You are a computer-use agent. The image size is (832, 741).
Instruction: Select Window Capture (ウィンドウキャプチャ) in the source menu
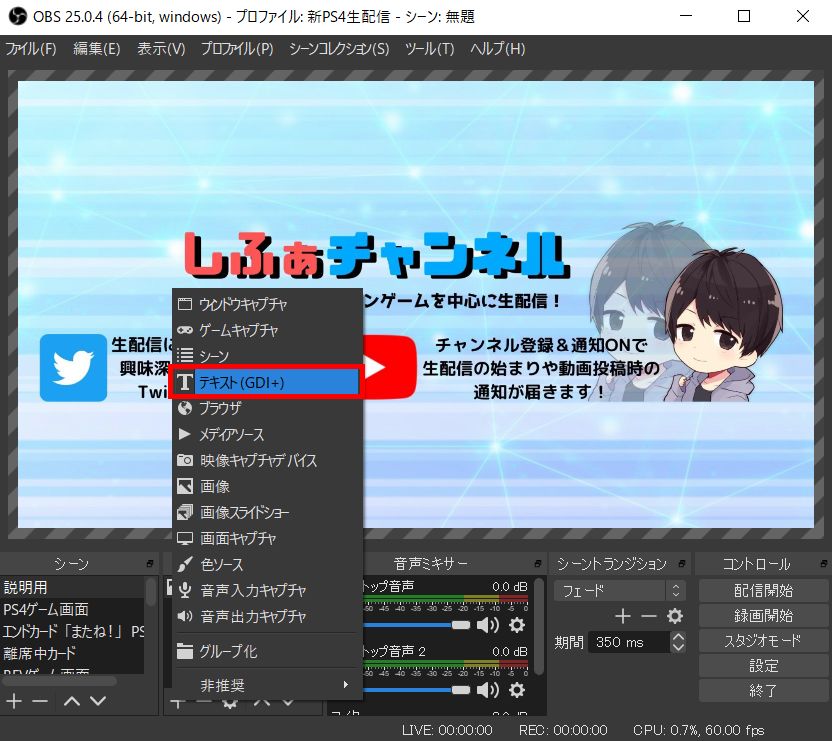(267, 304)
